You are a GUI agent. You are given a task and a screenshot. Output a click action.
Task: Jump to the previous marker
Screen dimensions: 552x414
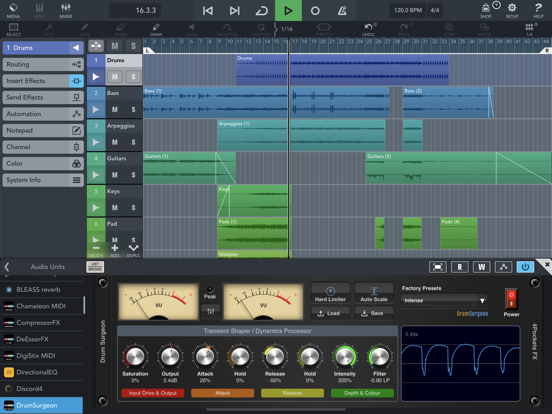[x=208, y=11]
